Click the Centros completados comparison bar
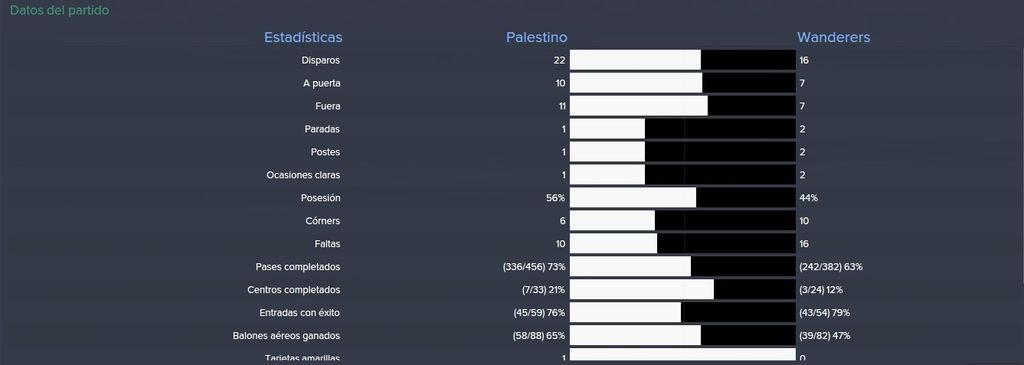This screenshot has width=1024, height=365. (x=682, y=290)
